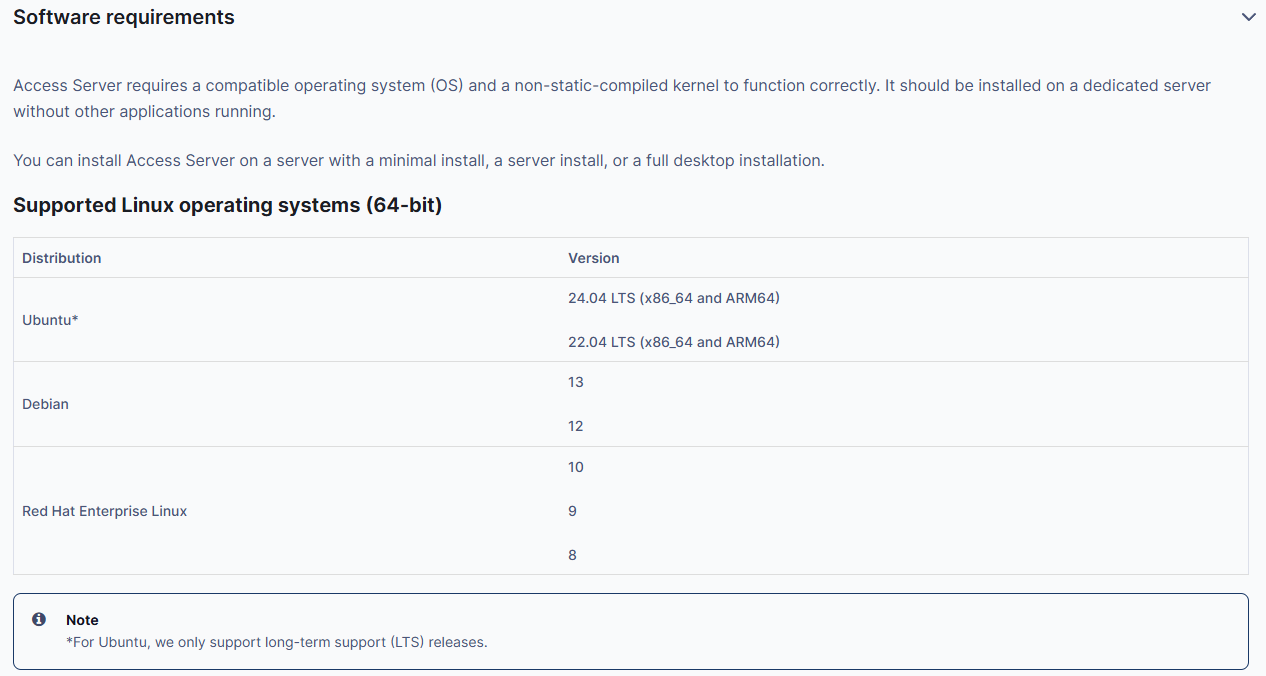Select the Software requirements heading
The image size is (1266, 676).
click(x=124, y=17)
